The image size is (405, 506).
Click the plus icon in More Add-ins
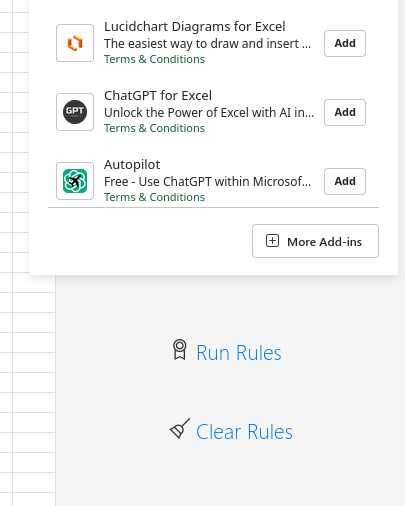272,241
